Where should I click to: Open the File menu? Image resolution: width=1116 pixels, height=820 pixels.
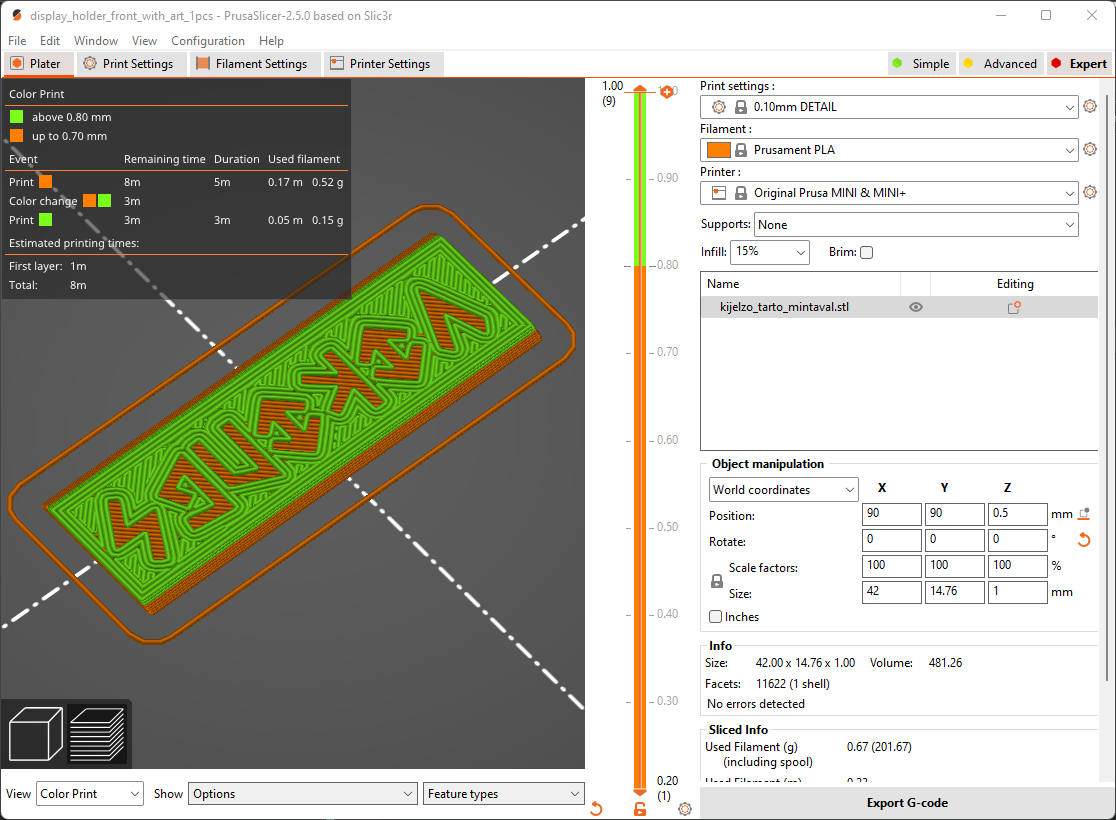[17, 41]
